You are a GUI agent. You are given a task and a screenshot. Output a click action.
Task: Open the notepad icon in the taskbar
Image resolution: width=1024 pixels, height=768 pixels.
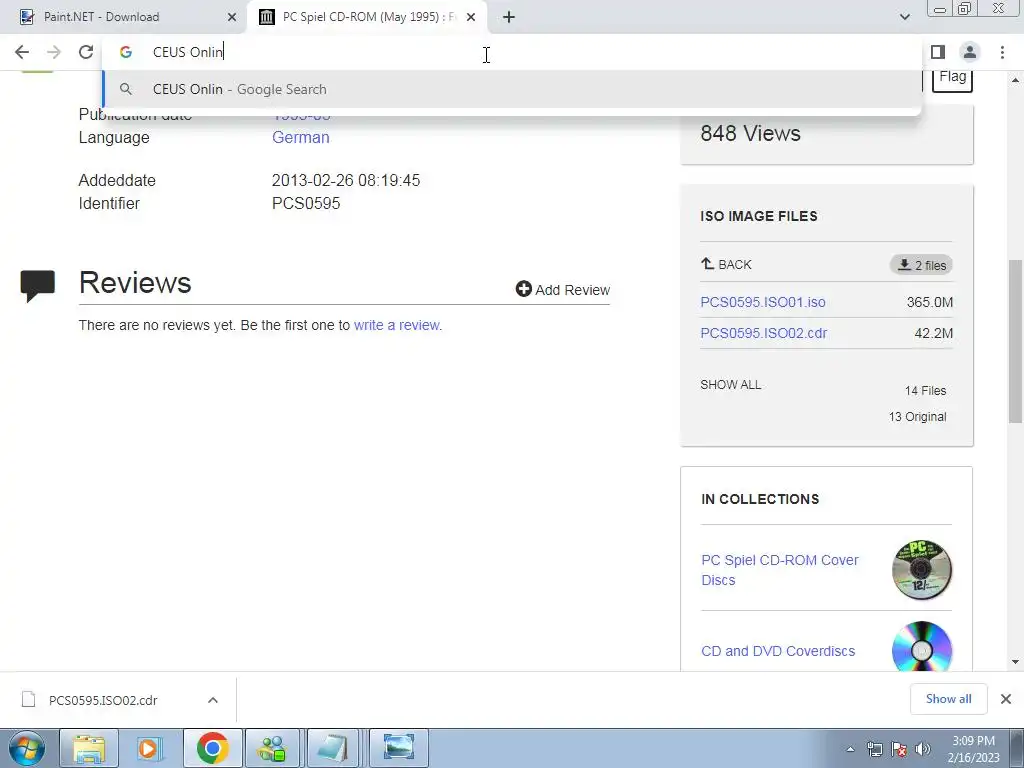pyautogui.click(x=335, y=748)
